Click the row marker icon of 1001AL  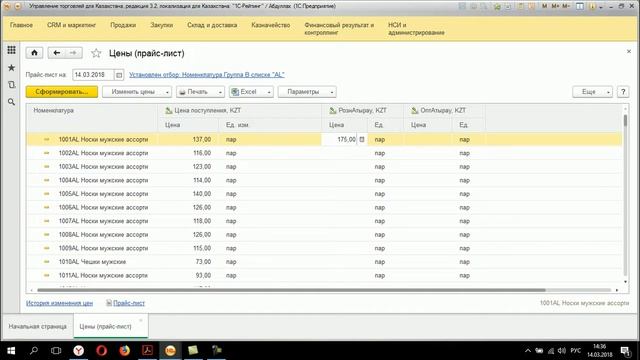[x=47, y=140]
